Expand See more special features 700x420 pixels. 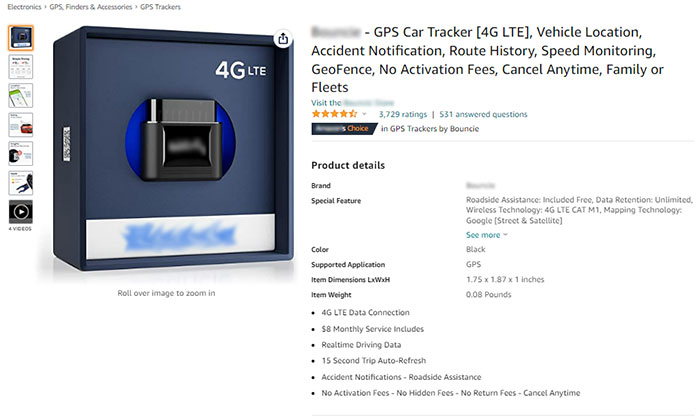point(487,235)
